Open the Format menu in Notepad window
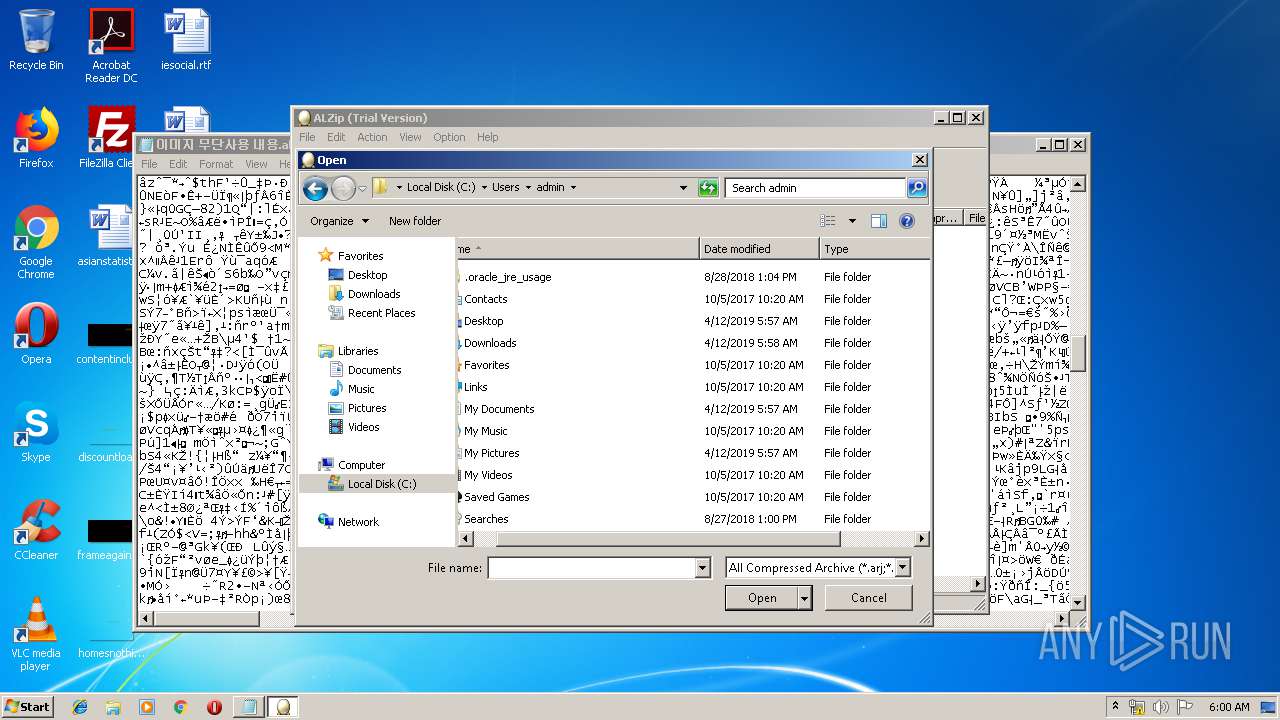The image size is (1280, 720). 215,164
